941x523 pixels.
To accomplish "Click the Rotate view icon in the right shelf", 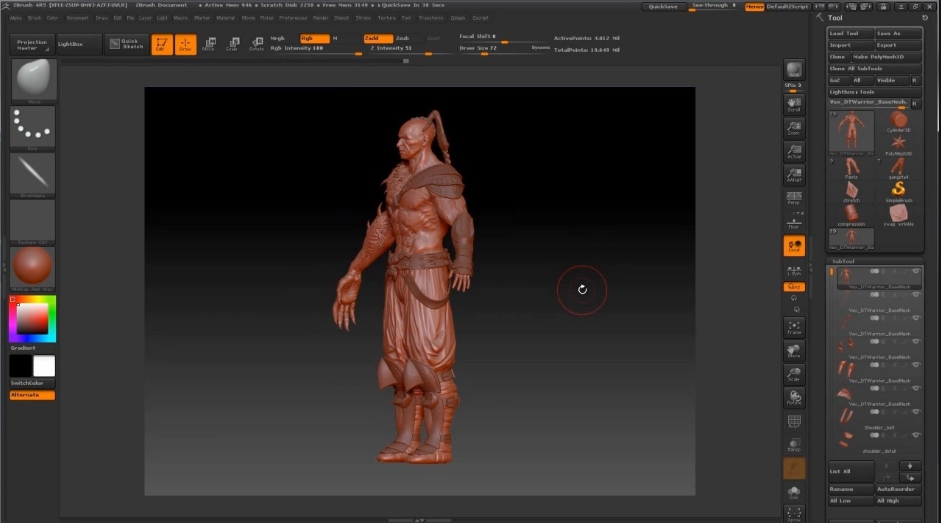I will [x=794, y=398].
